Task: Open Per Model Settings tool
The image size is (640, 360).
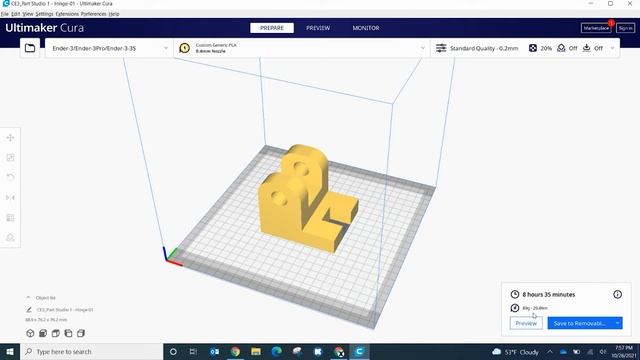Action: tap(11, 218)
